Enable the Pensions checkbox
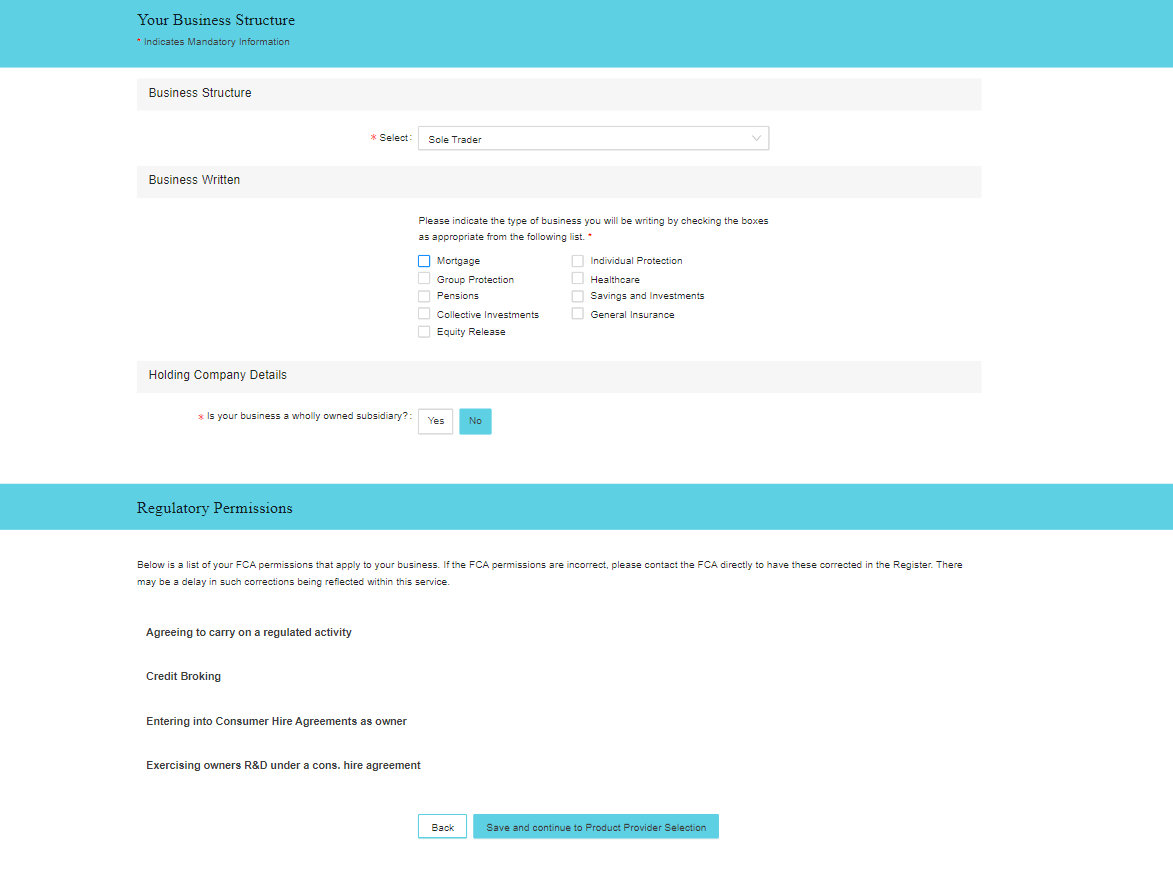 tap(424, 296)
